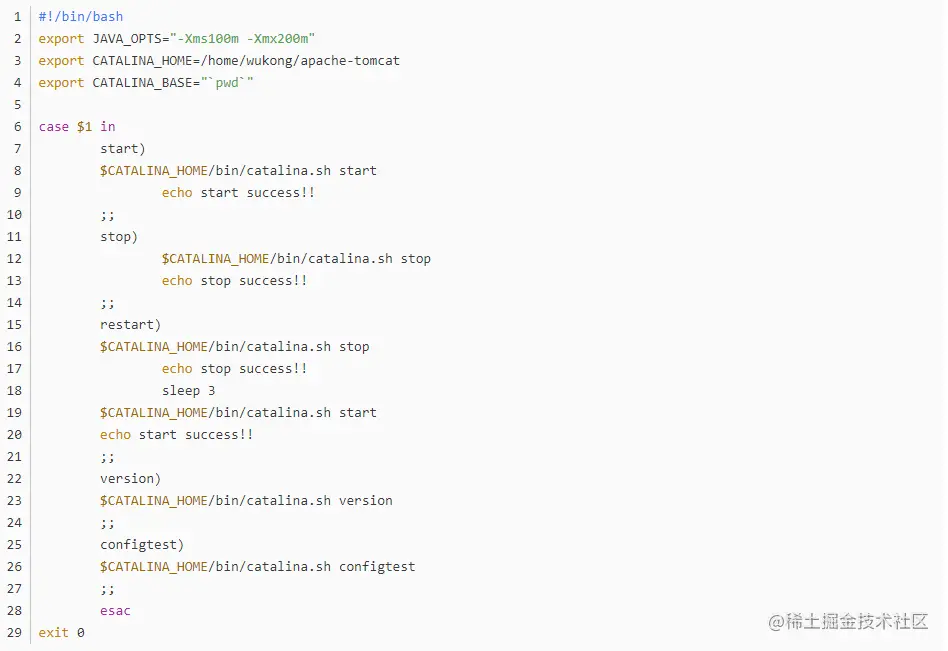Image resolution: width=948 pixels, height=651 pixels.
Task: Click line number 15 in the gutter
Action: 14,325
